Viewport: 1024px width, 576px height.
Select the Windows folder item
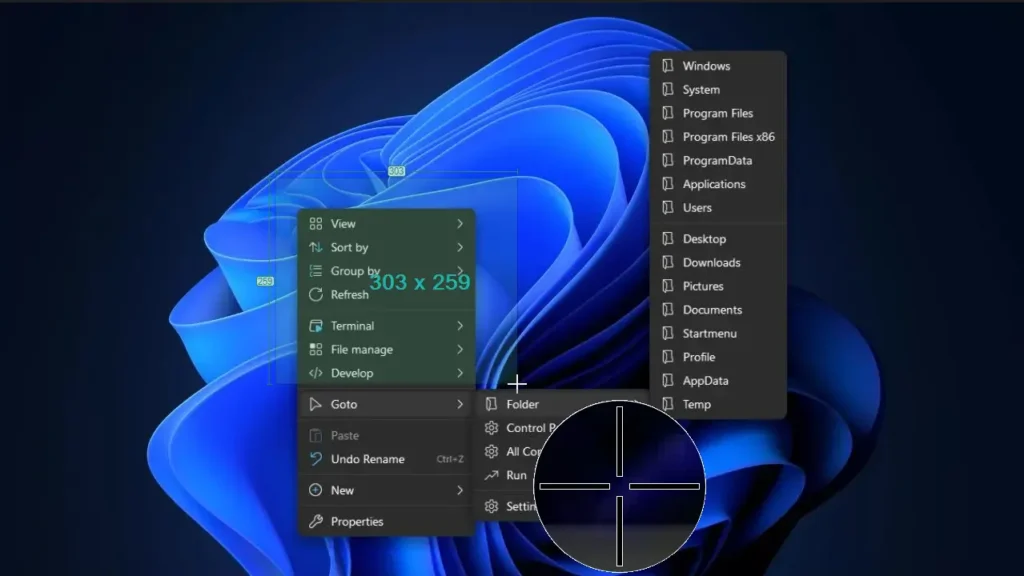pos(706,66)
